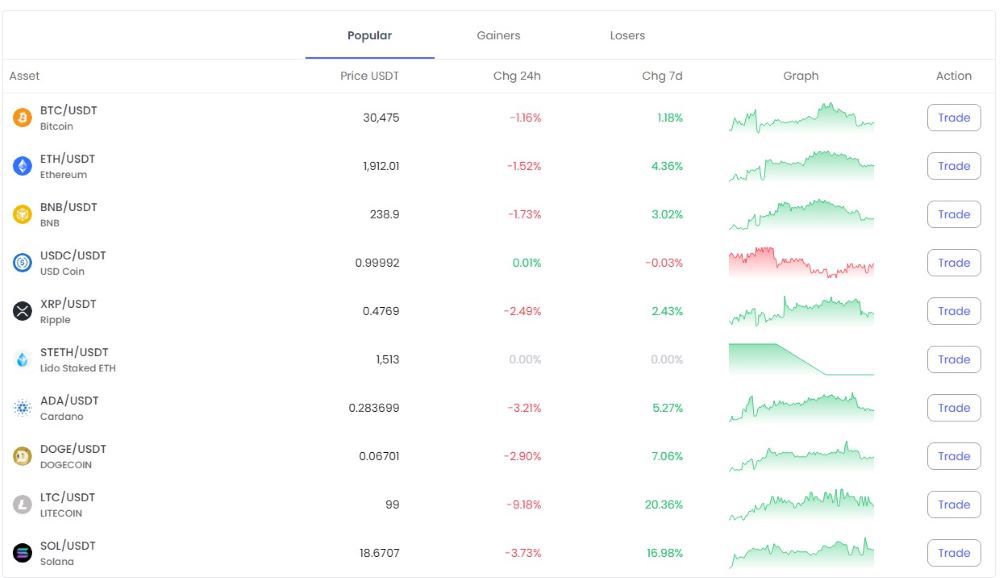Click the Lido Staked ETH icon
Screen dimensions: 1000x578
tap(22, 359)
